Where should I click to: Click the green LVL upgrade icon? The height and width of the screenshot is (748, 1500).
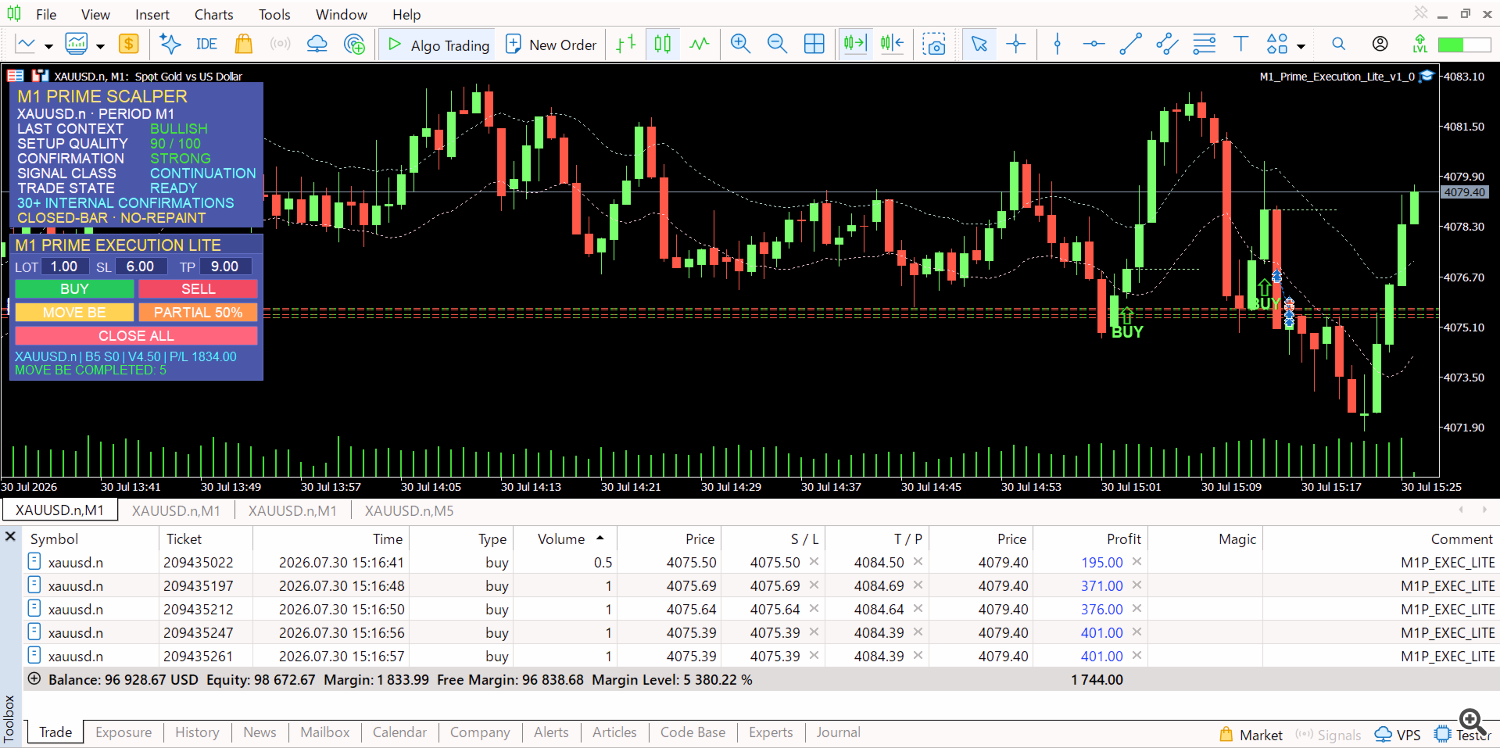1420,44
